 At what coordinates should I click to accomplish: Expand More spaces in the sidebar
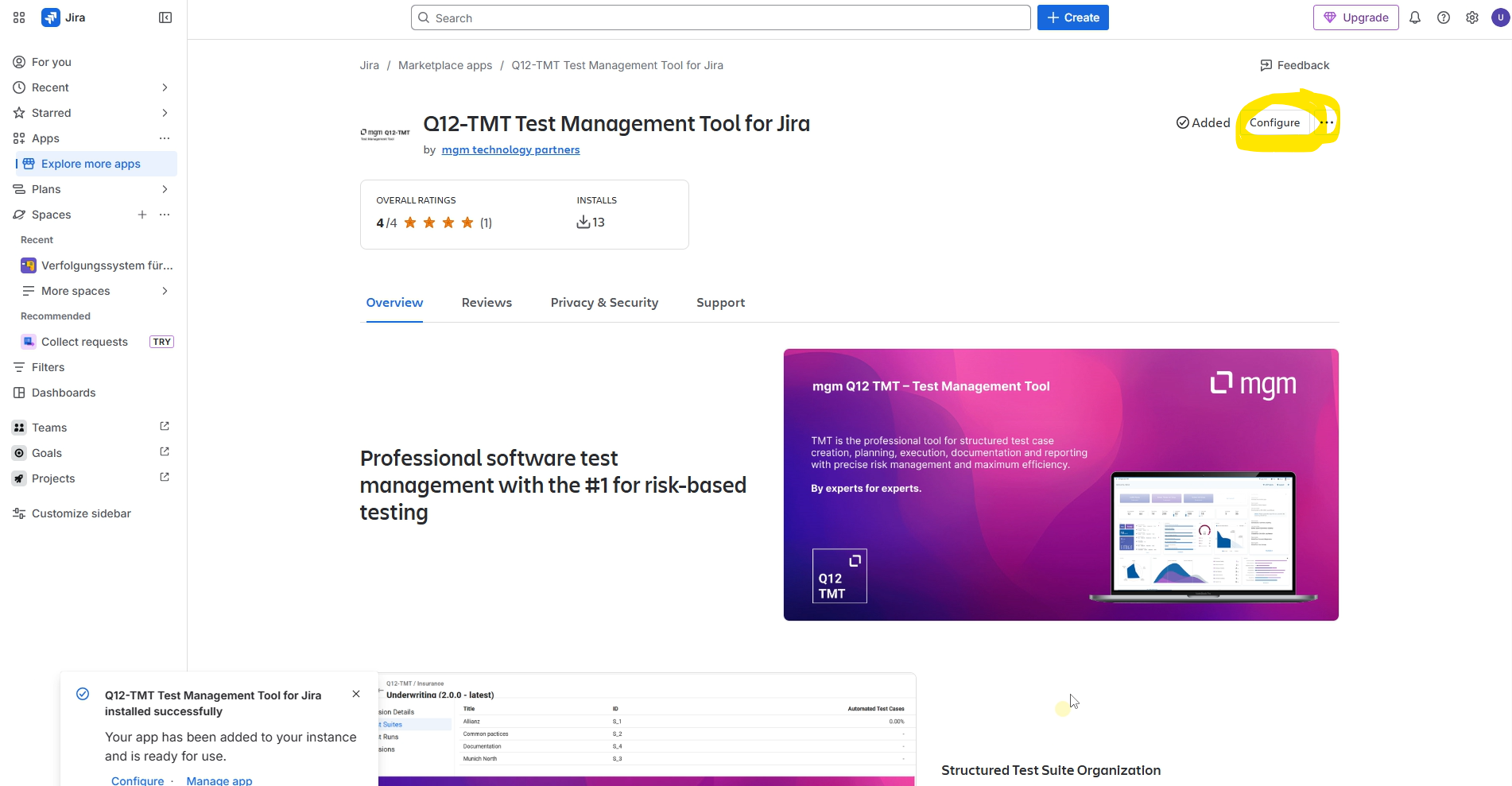click(165, 291)
